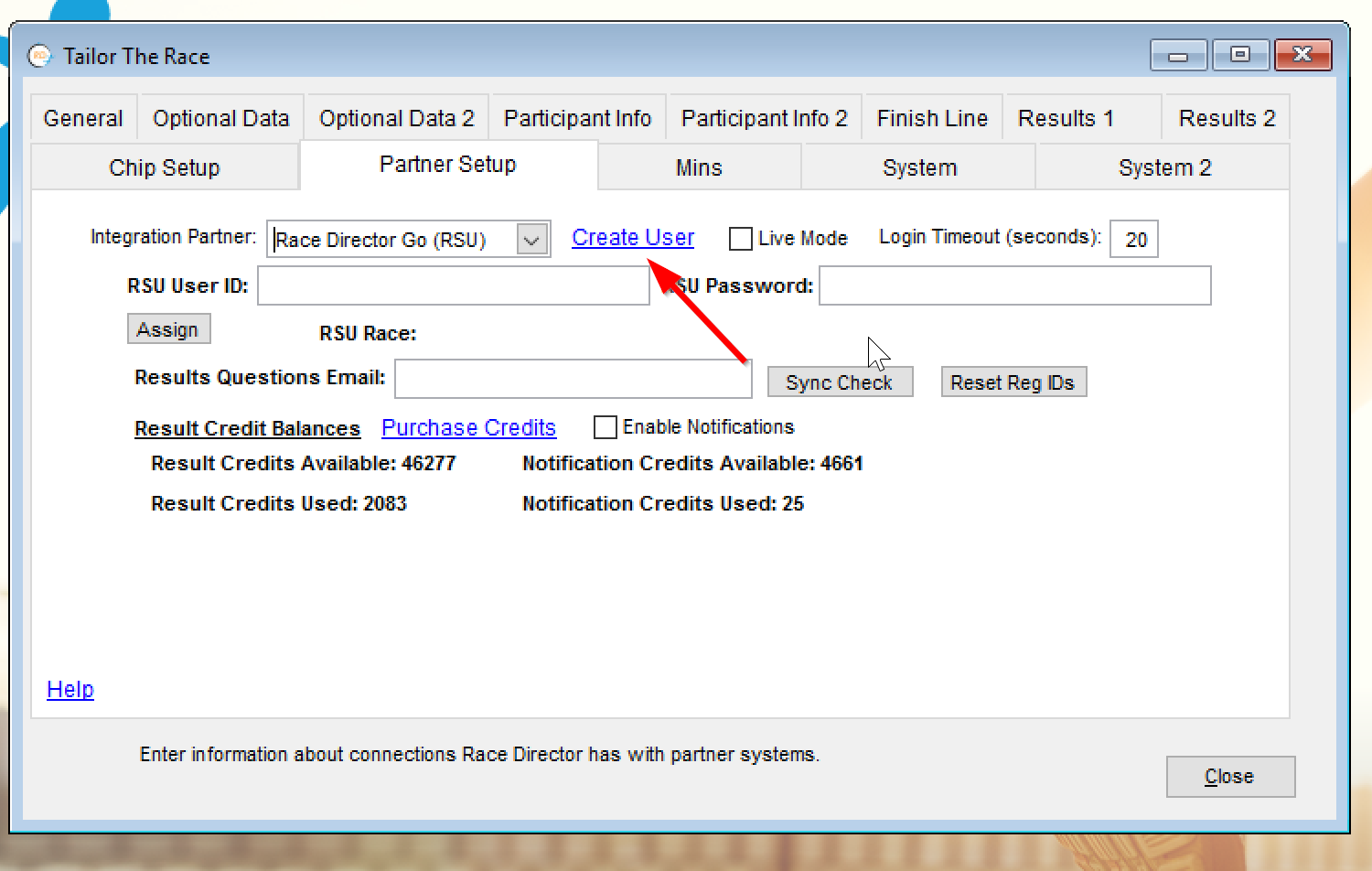
Task: Open the Results 2 tab
Action: point(1227,118)
